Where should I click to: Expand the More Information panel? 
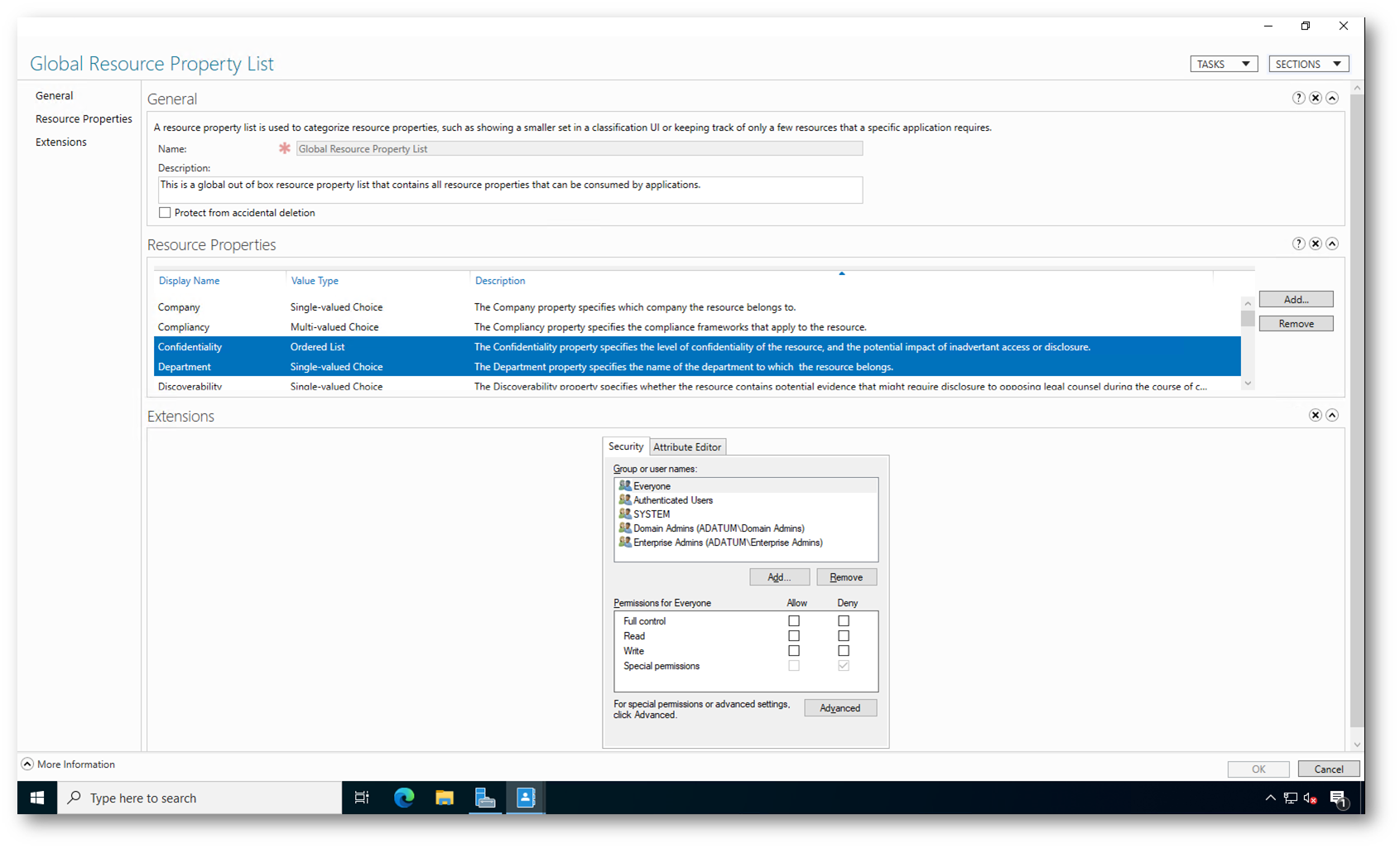[x=27, y=764]
